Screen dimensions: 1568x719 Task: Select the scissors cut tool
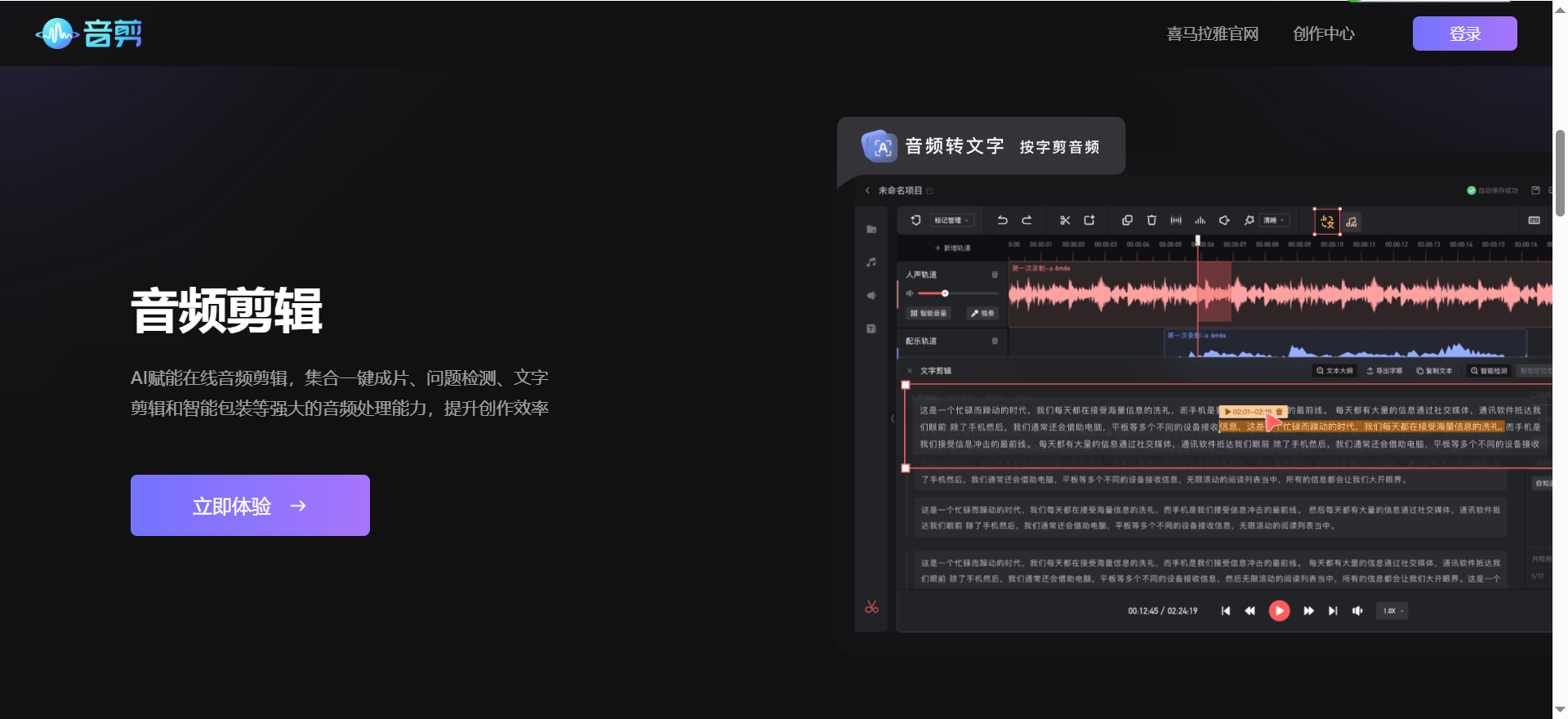tap(1065, 220)
